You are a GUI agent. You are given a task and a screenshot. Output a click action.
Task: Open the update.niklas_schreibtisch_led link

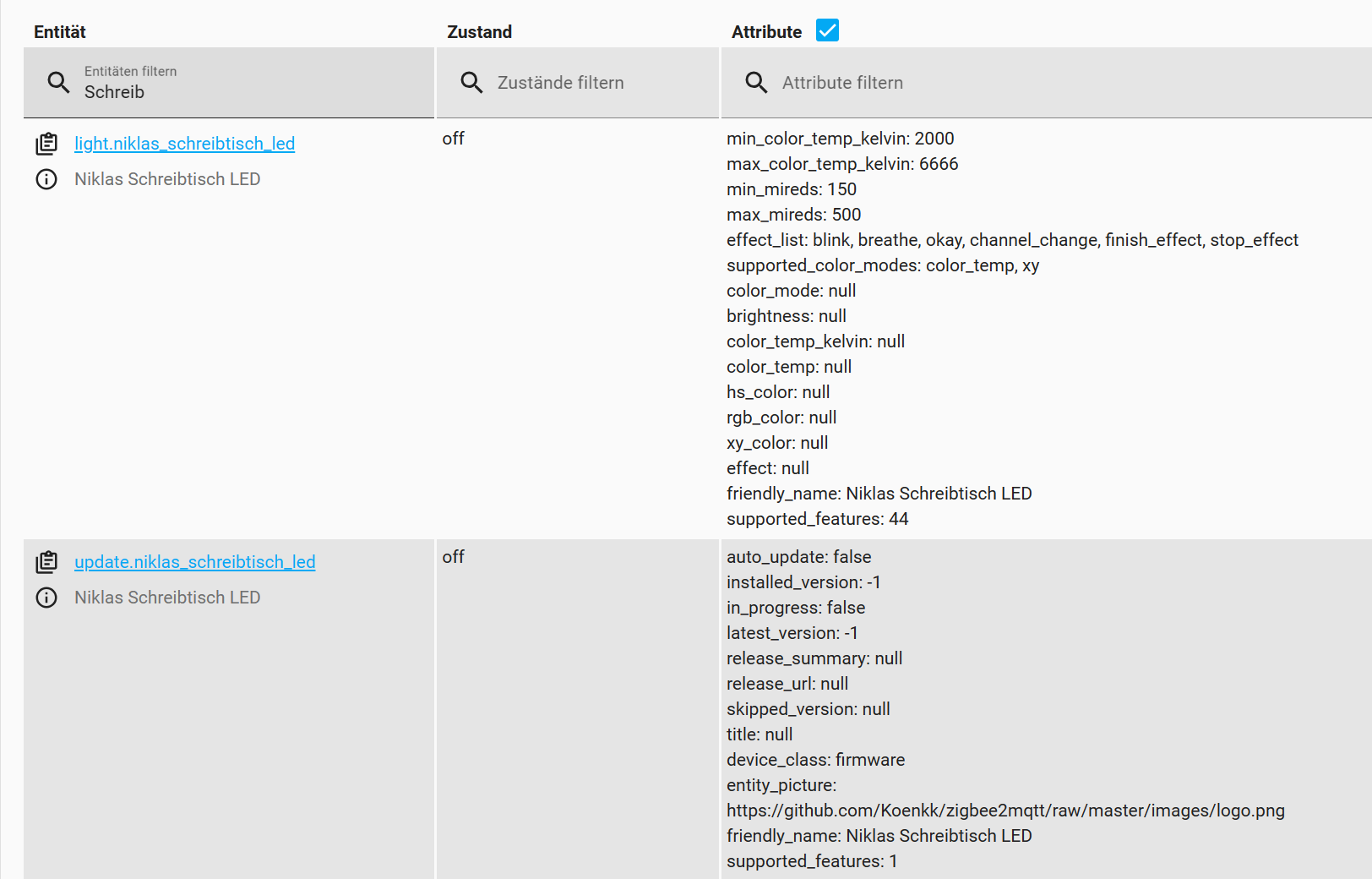(194, 562)
